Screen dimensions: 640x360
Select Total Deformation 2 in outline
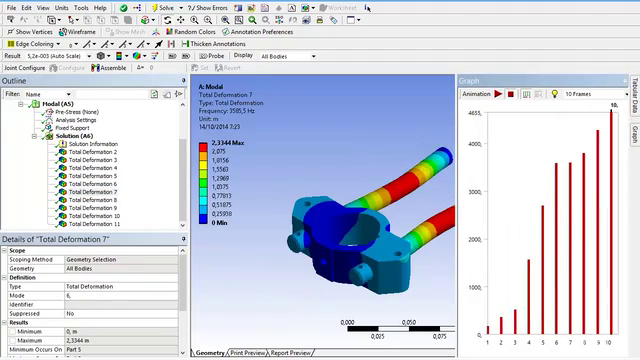(93, 152)
